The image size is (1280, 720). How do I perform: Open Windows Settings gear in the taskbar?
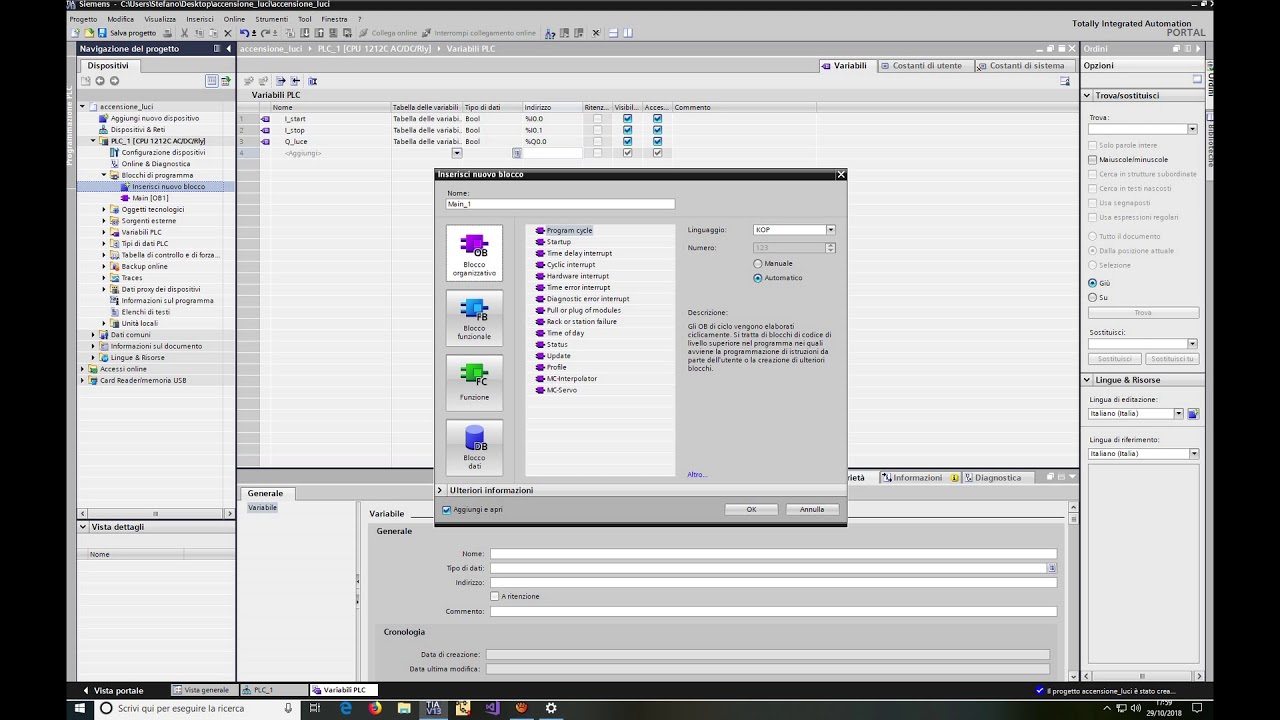click(550, 708)
